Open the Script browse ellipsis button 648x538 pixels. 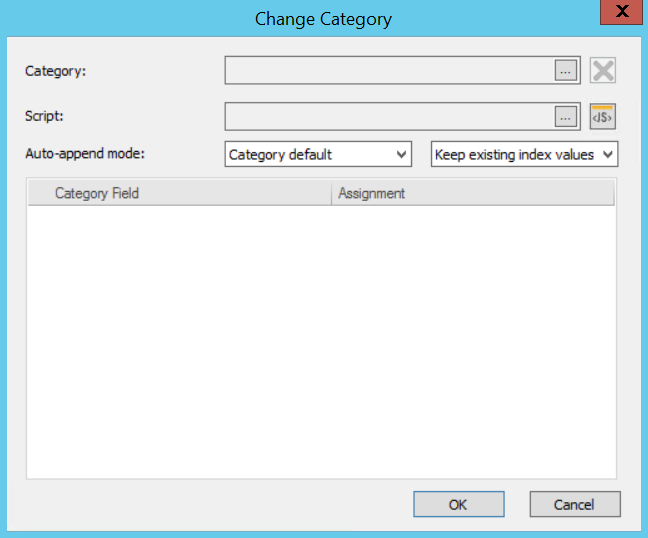pyautogui.click(x=565, y=117)
